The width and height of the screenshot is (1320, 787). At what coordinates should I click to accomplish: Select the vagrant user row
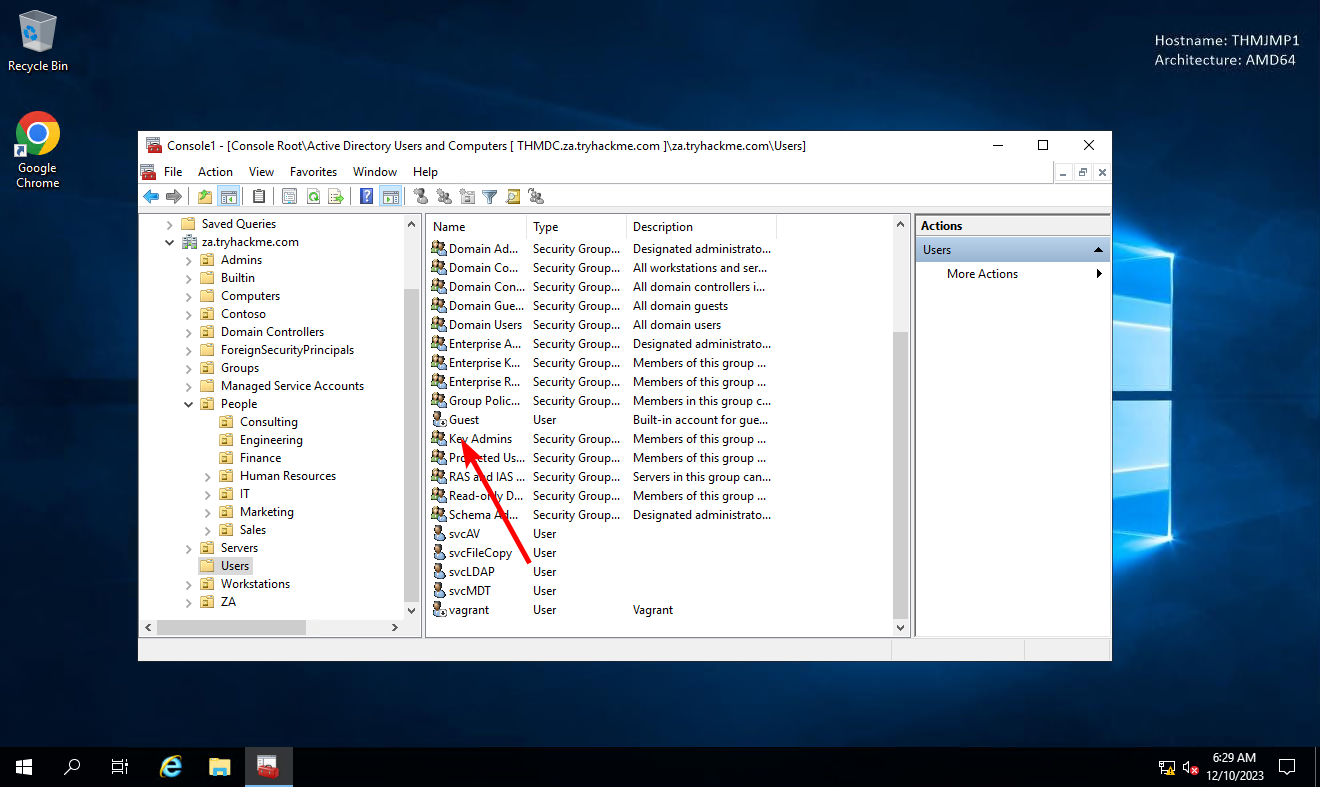(602, 610)
